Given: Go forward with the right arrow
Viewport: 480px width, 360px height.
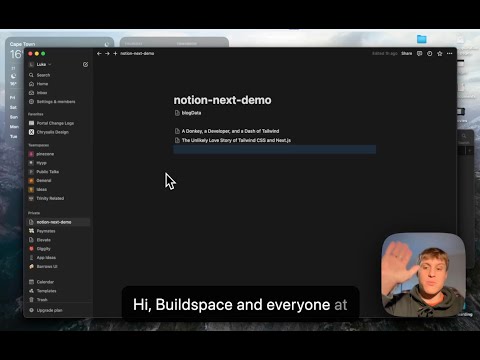Looking at the screenshot, I should coord(107,53).
